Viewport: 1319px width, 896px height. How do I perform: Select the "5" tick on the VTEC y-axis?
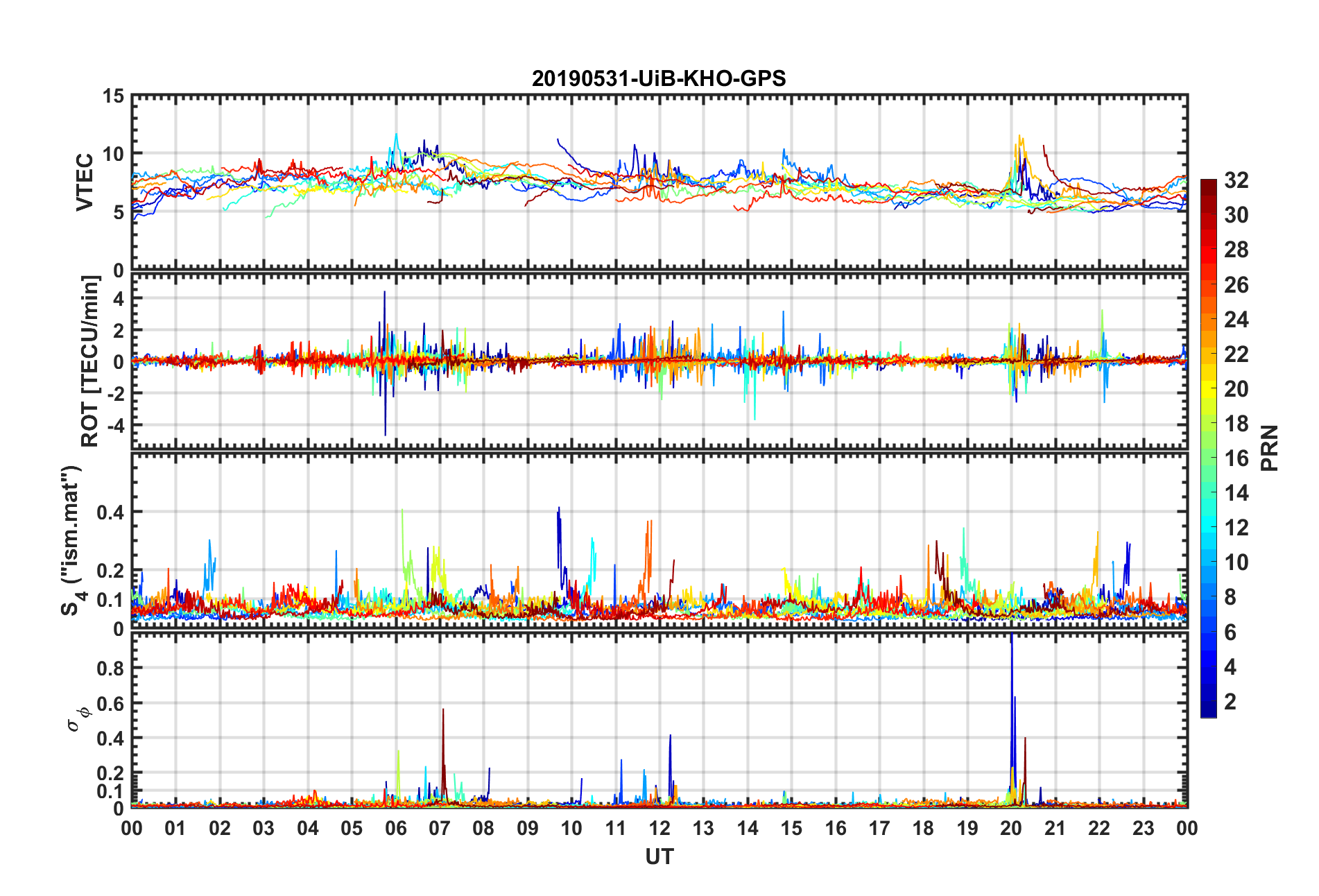pos(119,212)
